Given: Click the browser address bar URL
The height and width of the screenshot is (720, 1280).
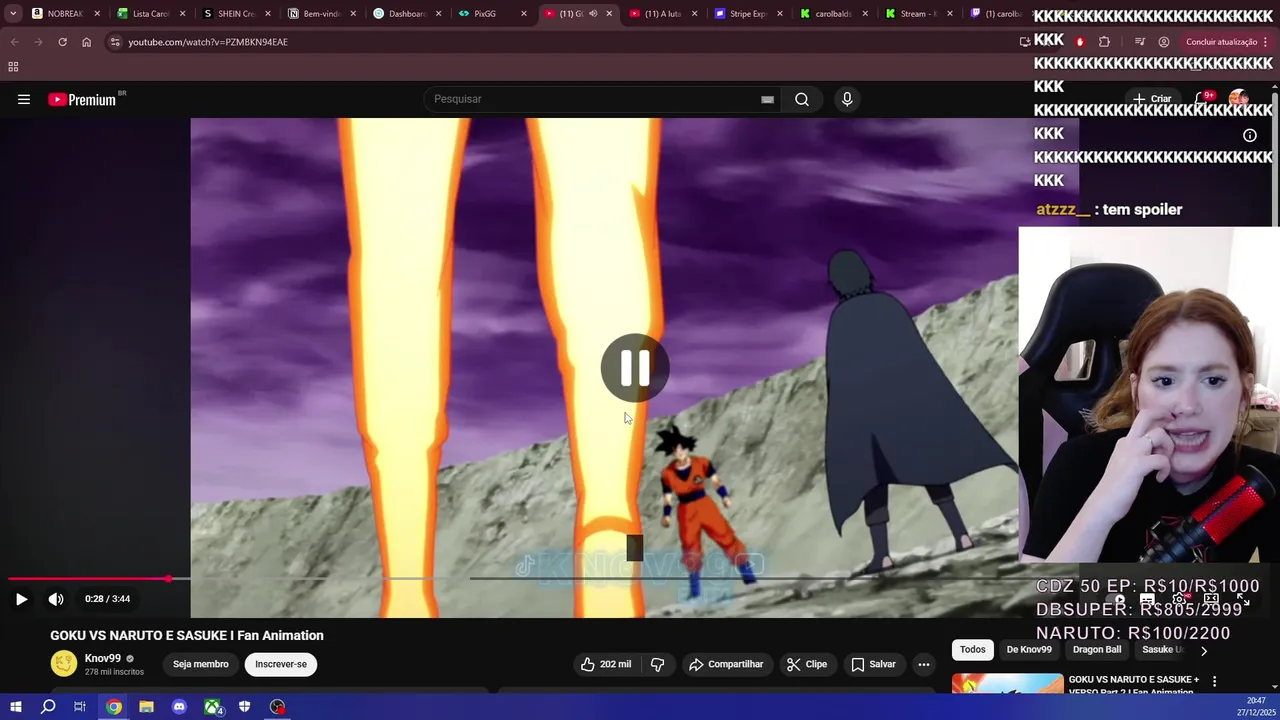Looking at the screenshot, I should click(x=208, y=42).
